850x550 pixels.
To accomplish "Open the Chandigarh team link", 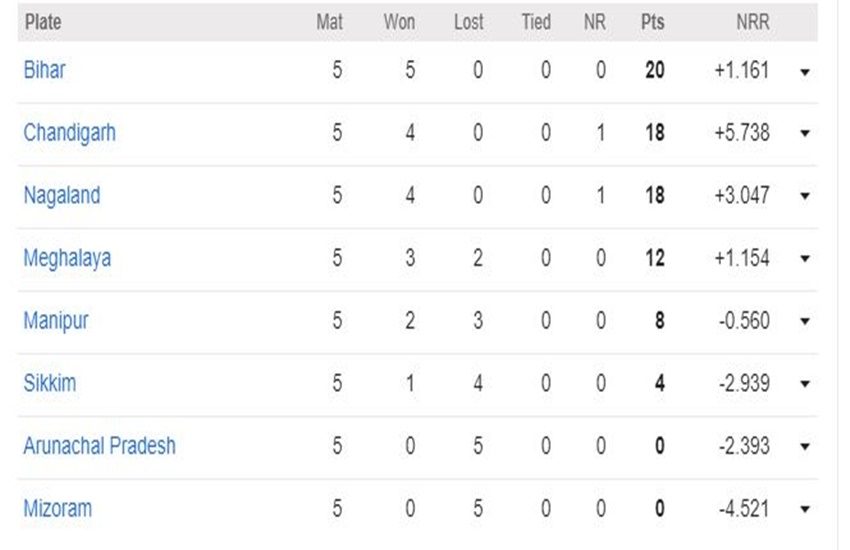I will pos(69,133).
